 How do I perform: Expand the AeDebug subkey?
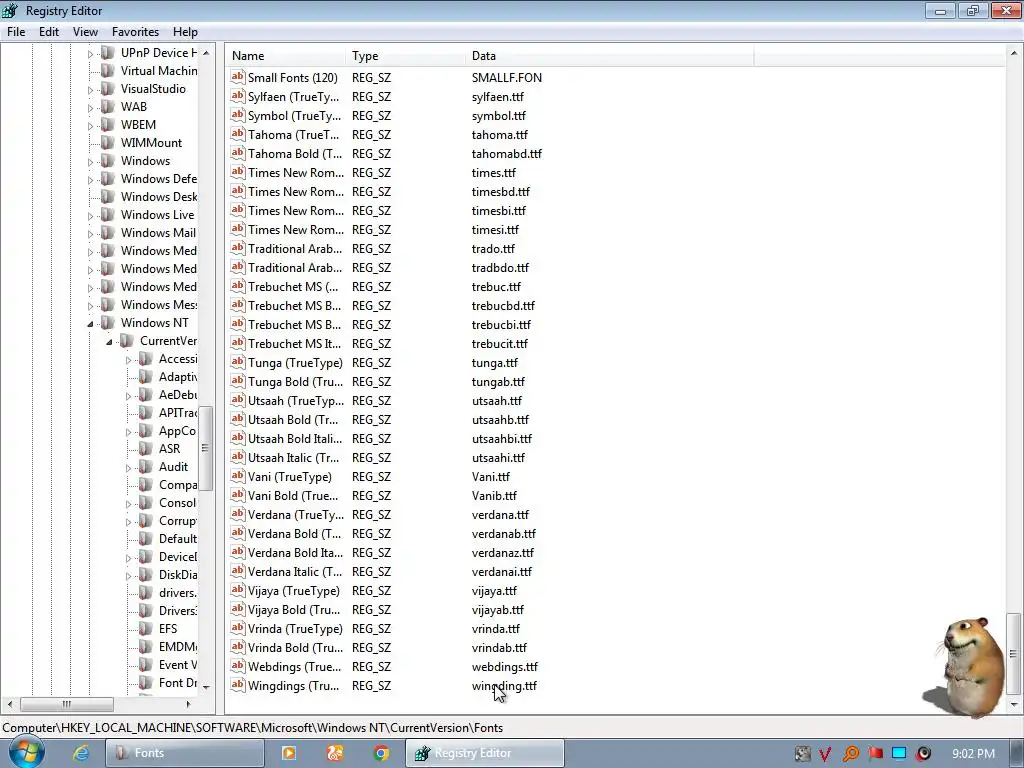[x=129, y=396]
